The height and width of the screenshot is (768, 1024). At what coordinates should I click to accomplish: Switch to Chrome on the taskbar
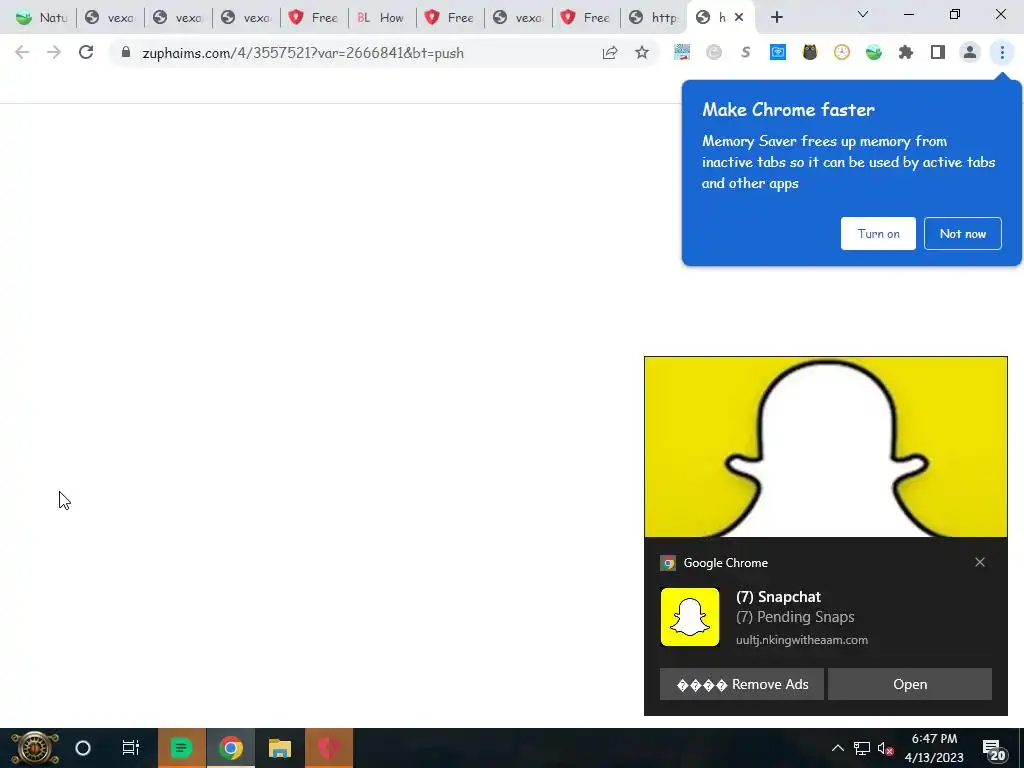coord(231,748)
